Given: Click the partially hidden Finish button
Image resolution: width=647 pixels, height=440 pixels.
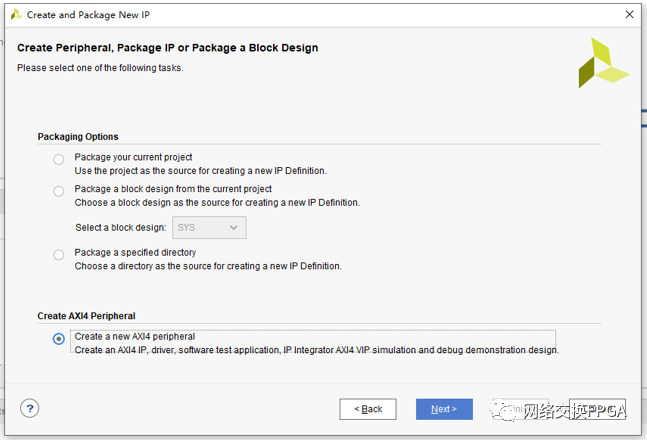Looking at the screenshot, I should pos(600,409).
